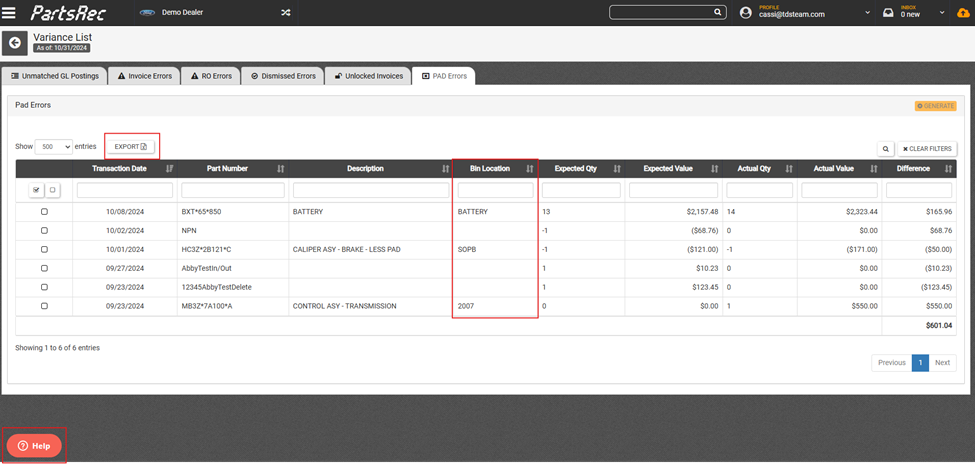Click the Difference filter field
The width and height of the screenshot is (975, 464).
pyautogui.click(x=919, y=190)
